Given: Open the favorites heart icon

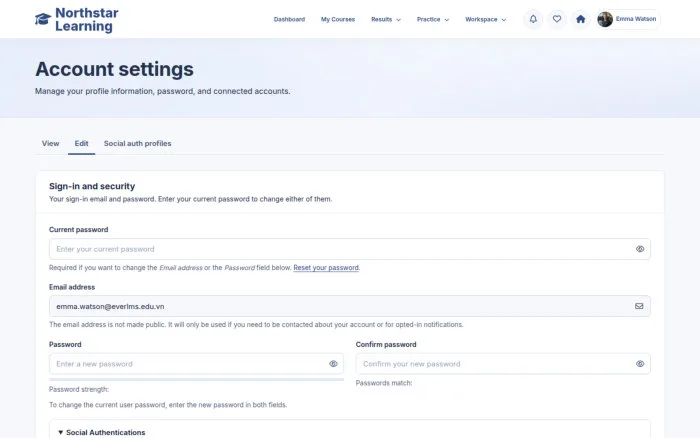Looking at the screenshot, I should (557, 19).
